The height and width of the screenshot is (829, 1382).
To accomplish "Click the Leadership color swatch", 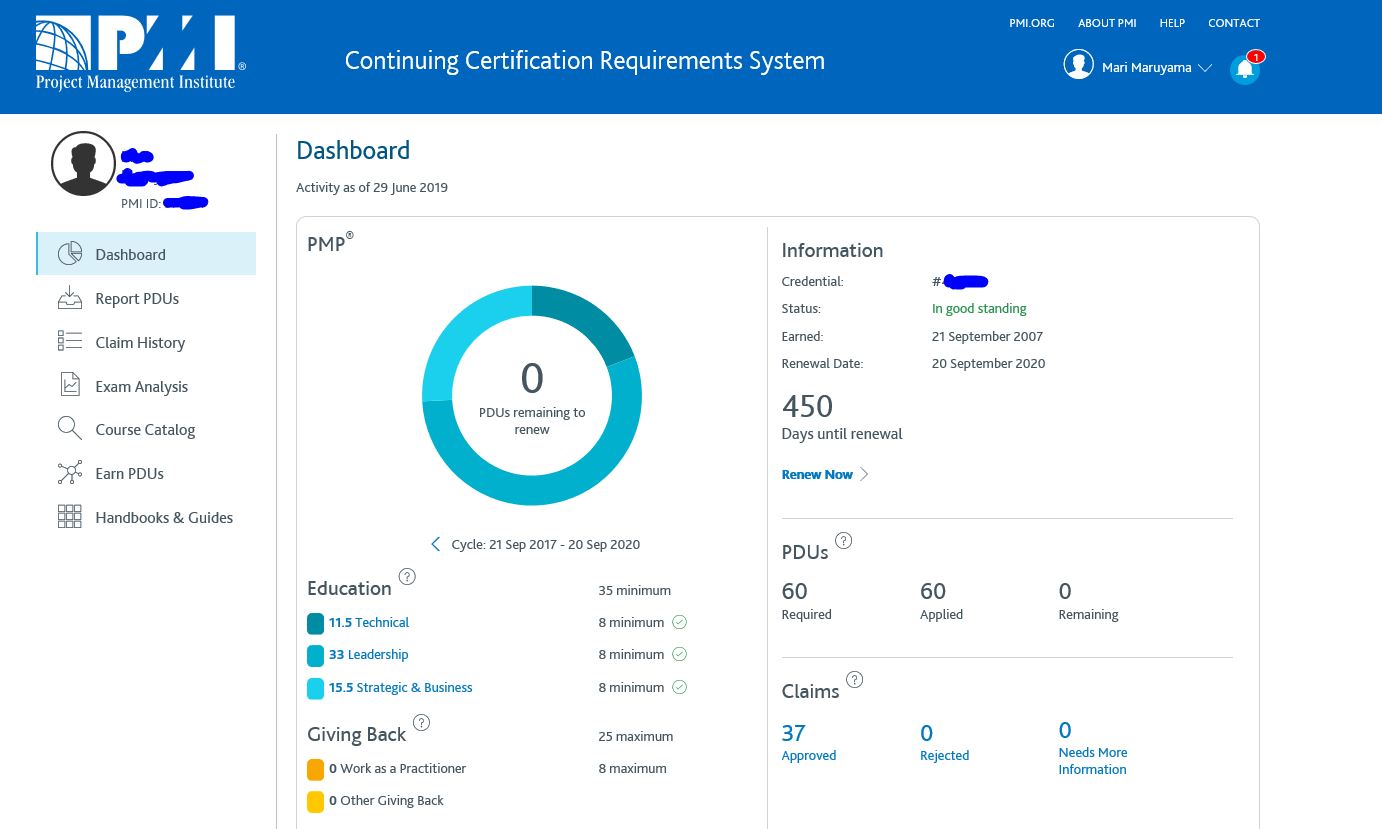I will coord(316,656).
